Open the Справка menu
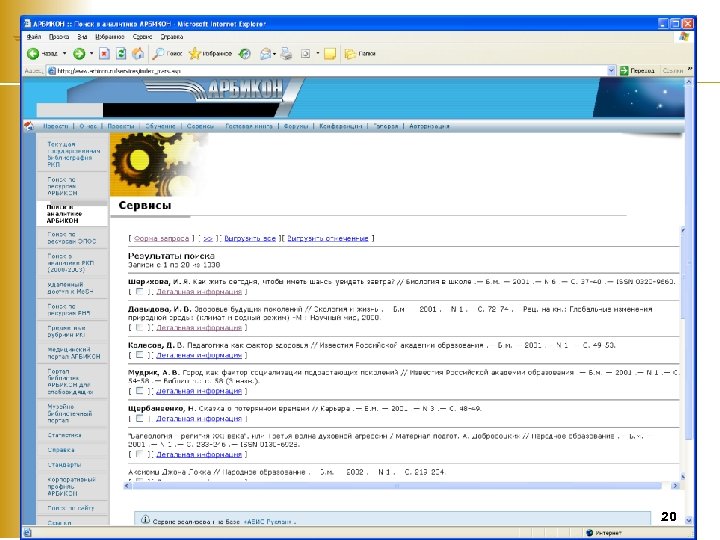The image size is (720, 540). [x=172, y=37]
